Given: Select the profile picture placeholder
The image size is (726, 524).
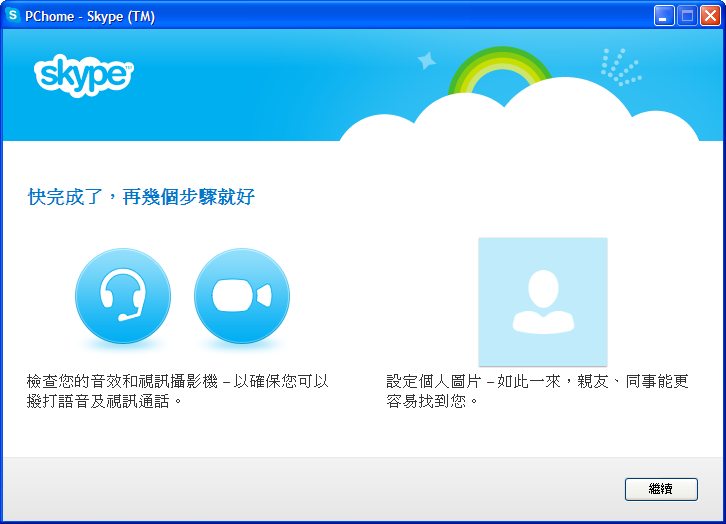Looking at the screenshot, I should pos(543,302).
